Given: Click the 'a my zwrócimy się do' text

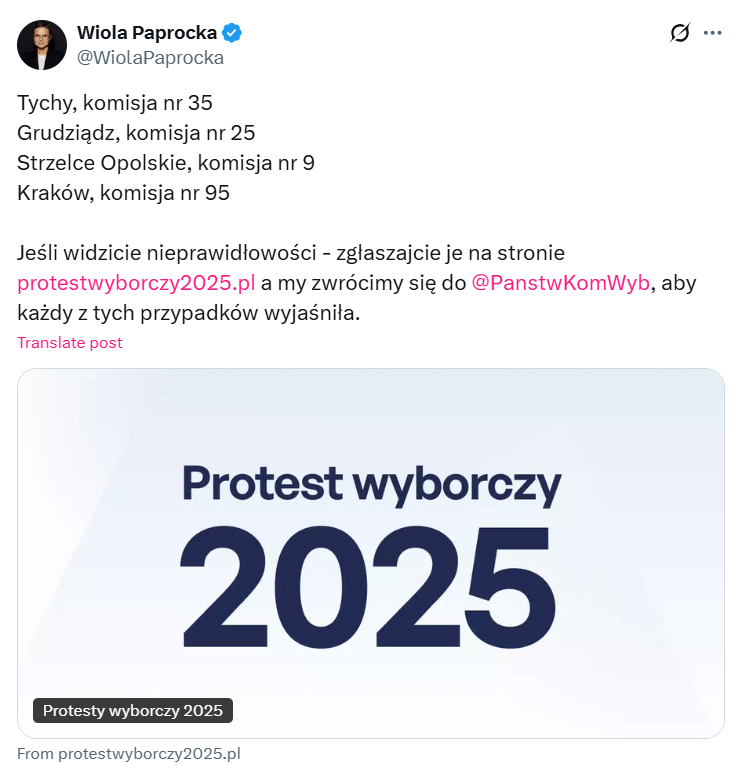Looking at the screenshot, I should coord(364,282).
